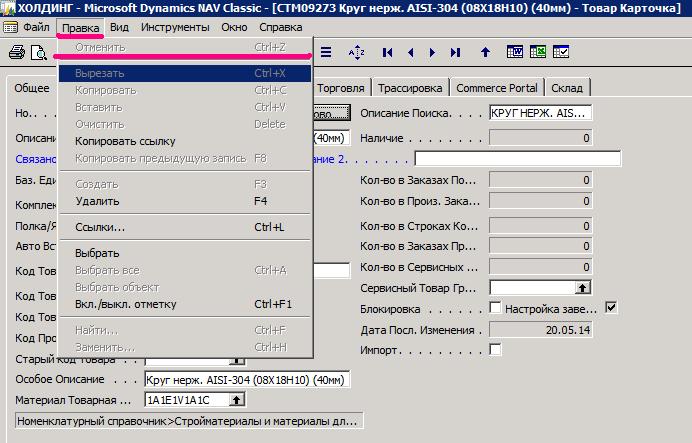Click Вставить Ctrl+V menu entry
The image size is (692, 443).
185,107
